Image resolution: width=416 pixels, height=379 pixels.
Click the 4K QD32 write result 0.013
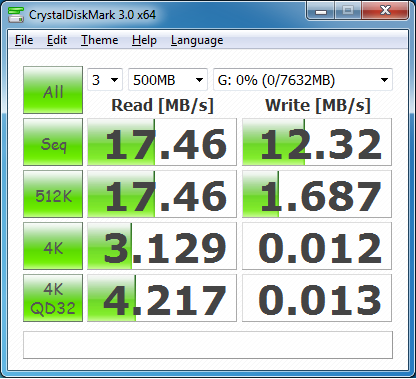(x=317, y=298)
